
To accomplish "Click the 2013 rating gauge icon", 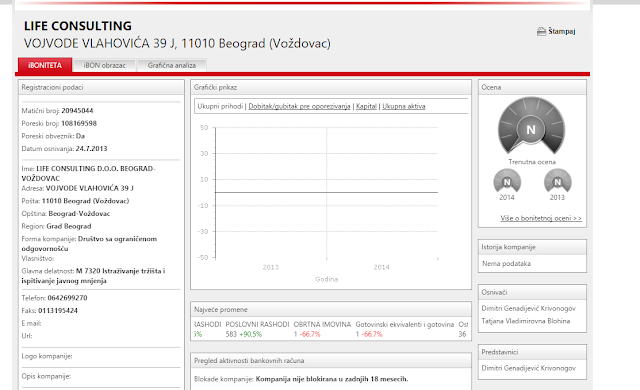I will 558,181.
